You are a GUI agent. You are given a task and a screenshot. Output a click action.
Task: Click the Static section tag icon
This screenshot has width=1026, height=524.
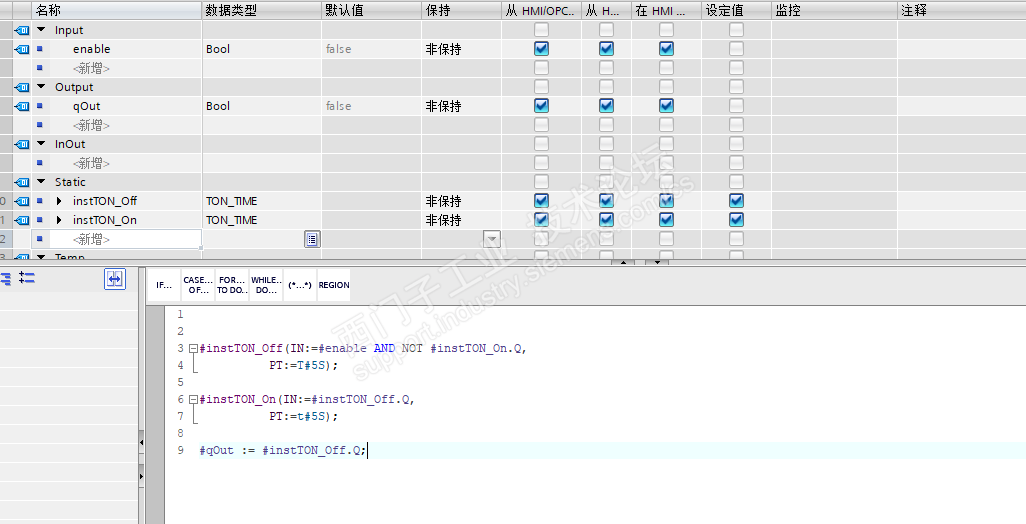(22, 183)
